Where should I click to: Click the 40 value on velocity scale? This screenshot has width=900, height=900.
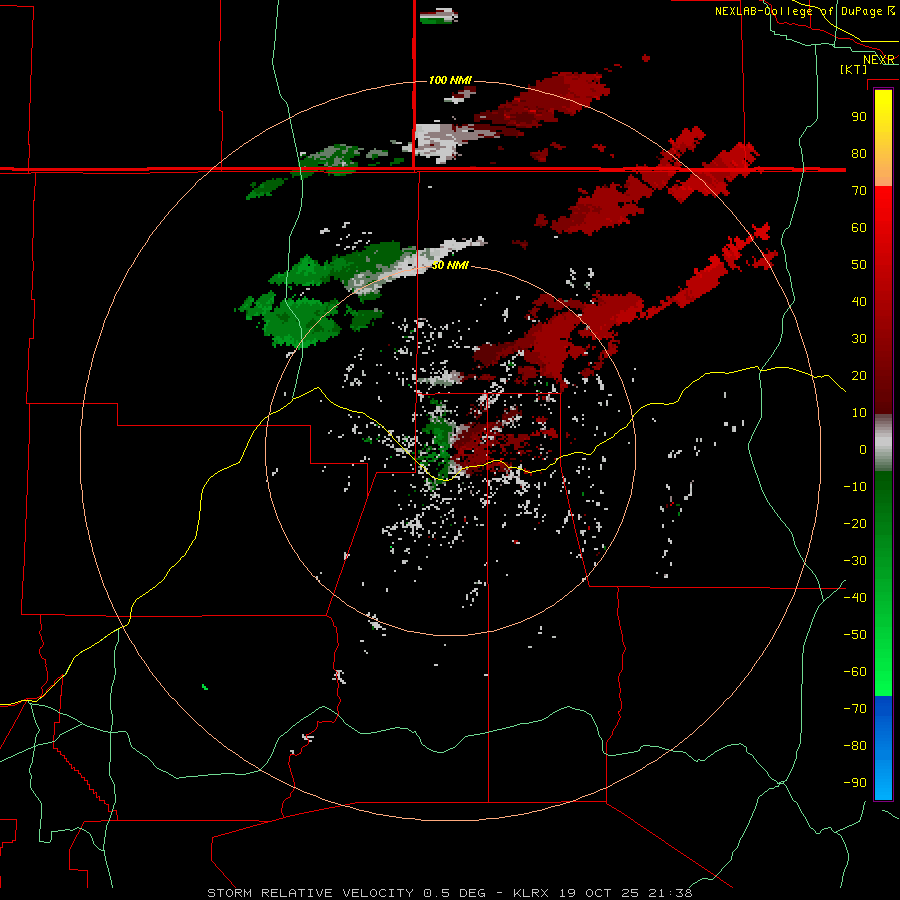(x=859, y=301)
